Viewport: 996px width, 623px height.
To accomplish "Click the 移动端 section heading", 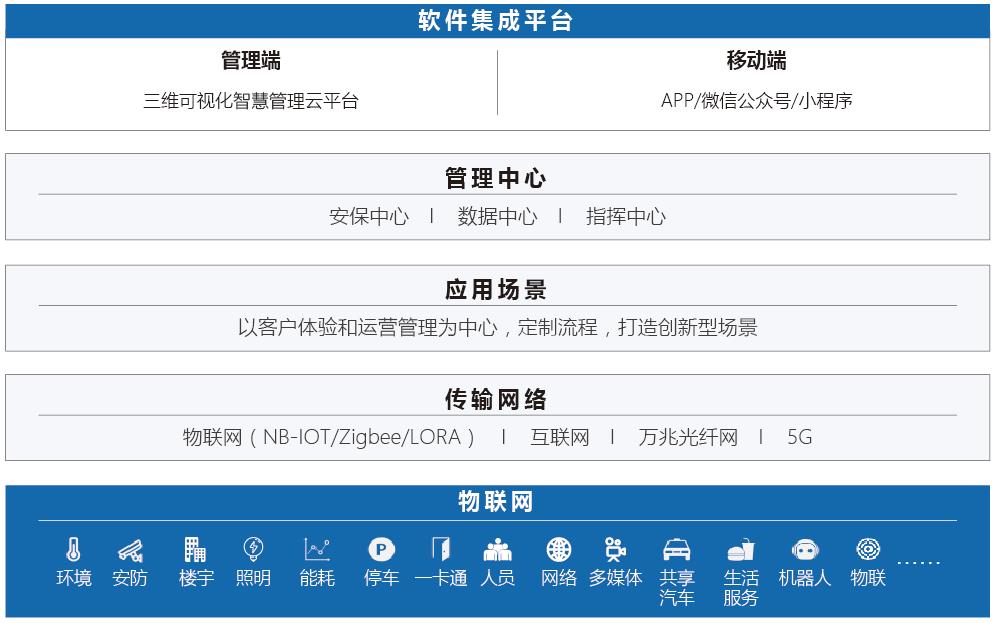I will (756, 61).
